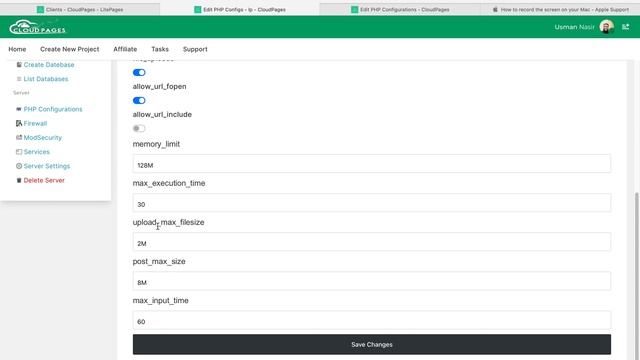The width and height of the screenshot is (640, 360).
Task: Open Services sidebar link
Action: 36,152
